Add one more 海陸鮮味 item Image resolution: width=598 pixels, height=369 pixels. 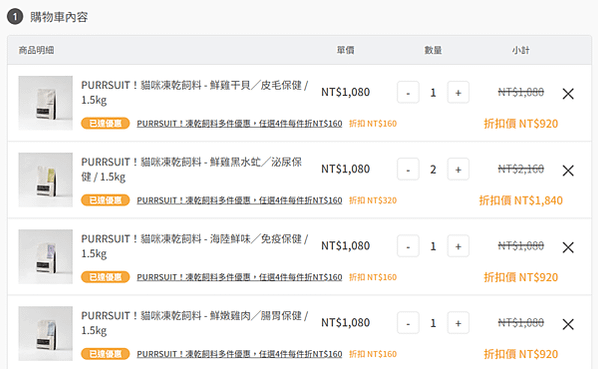[458, 246]
